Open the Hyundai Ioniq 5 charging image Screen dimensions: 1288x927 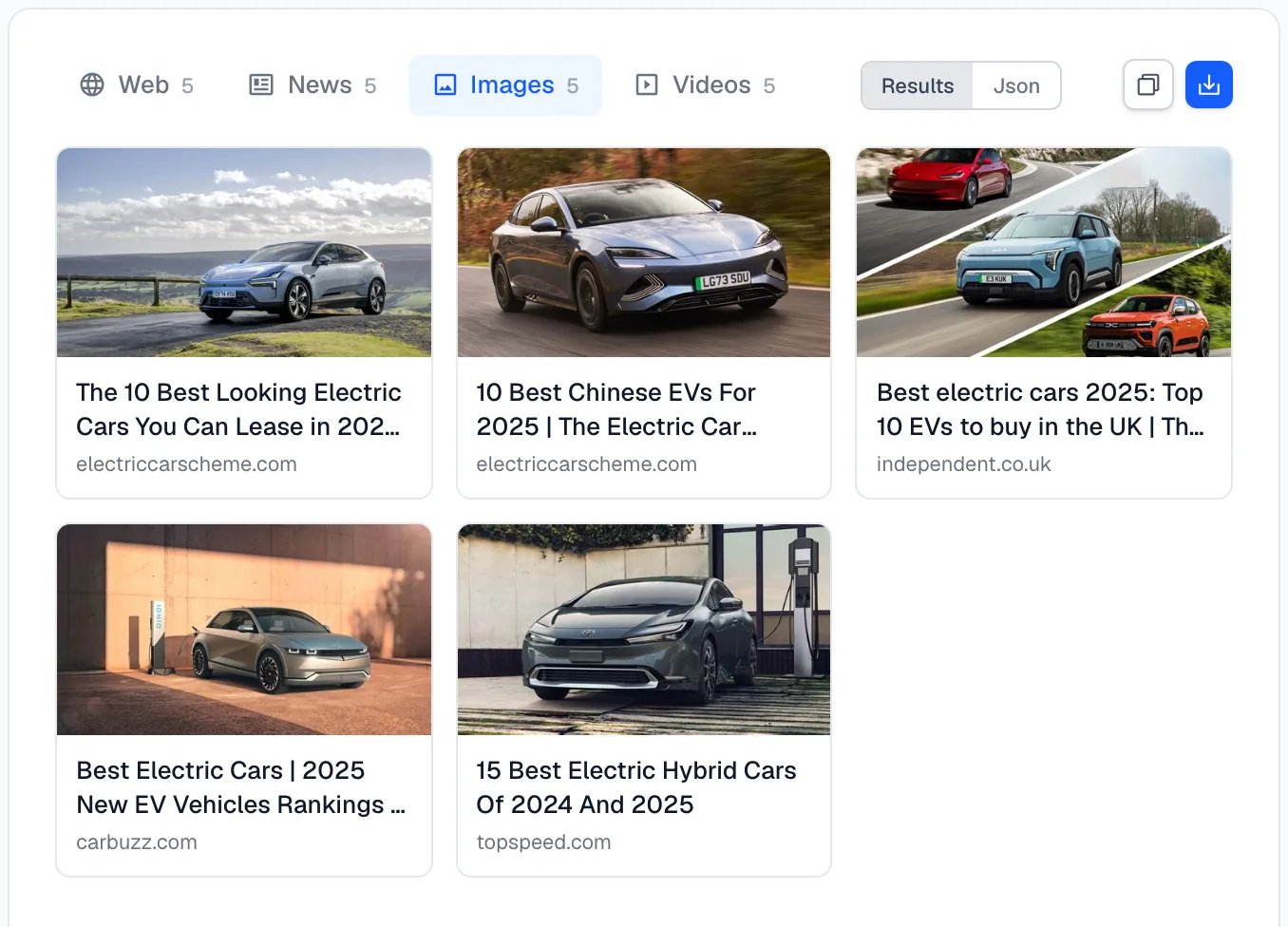coord(244,630)
